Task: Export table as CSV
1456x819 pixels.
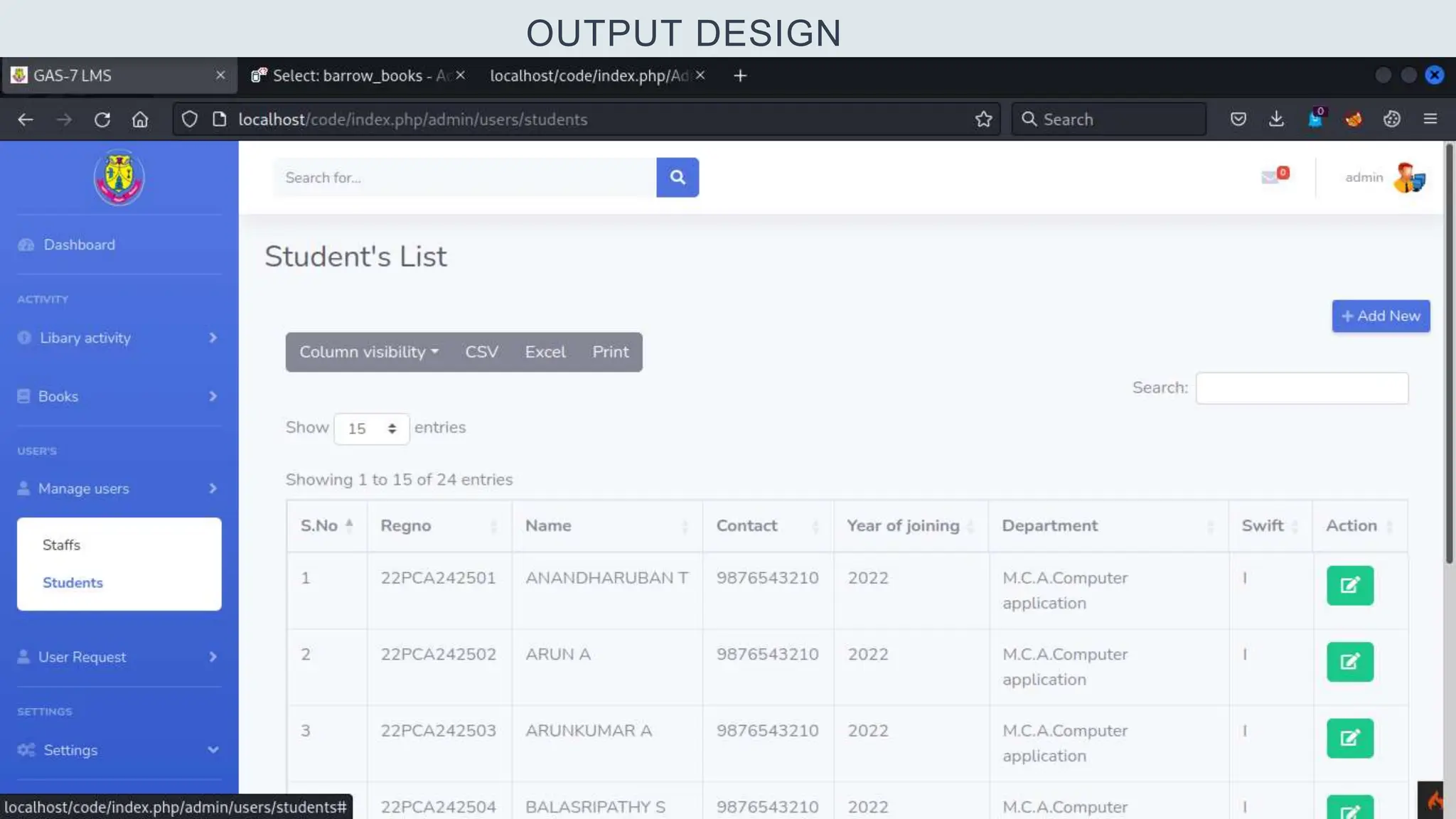Action: [x=481, y=352]
